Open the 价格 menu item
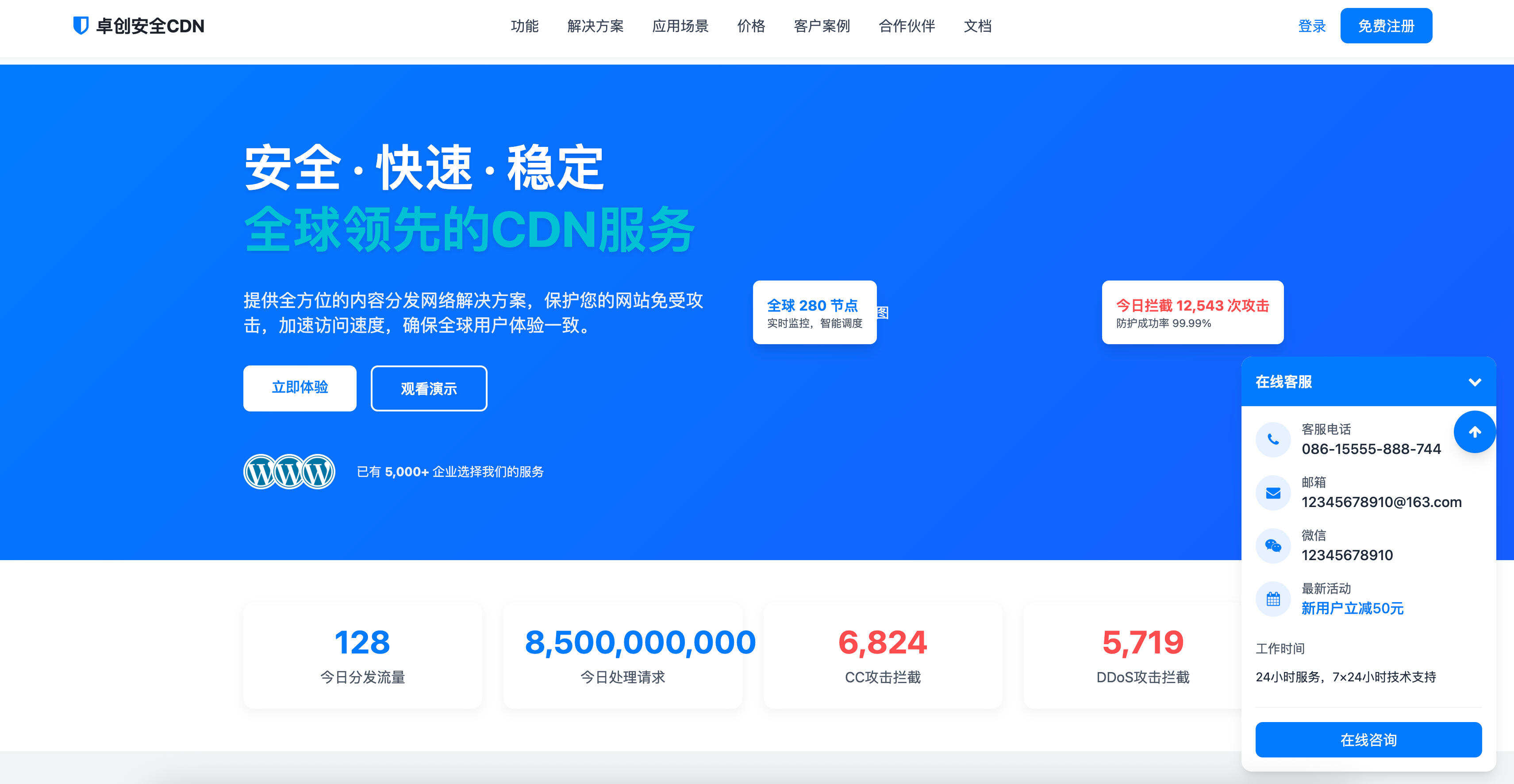Viewport: 1514px width, 784px height. point(752,27)
